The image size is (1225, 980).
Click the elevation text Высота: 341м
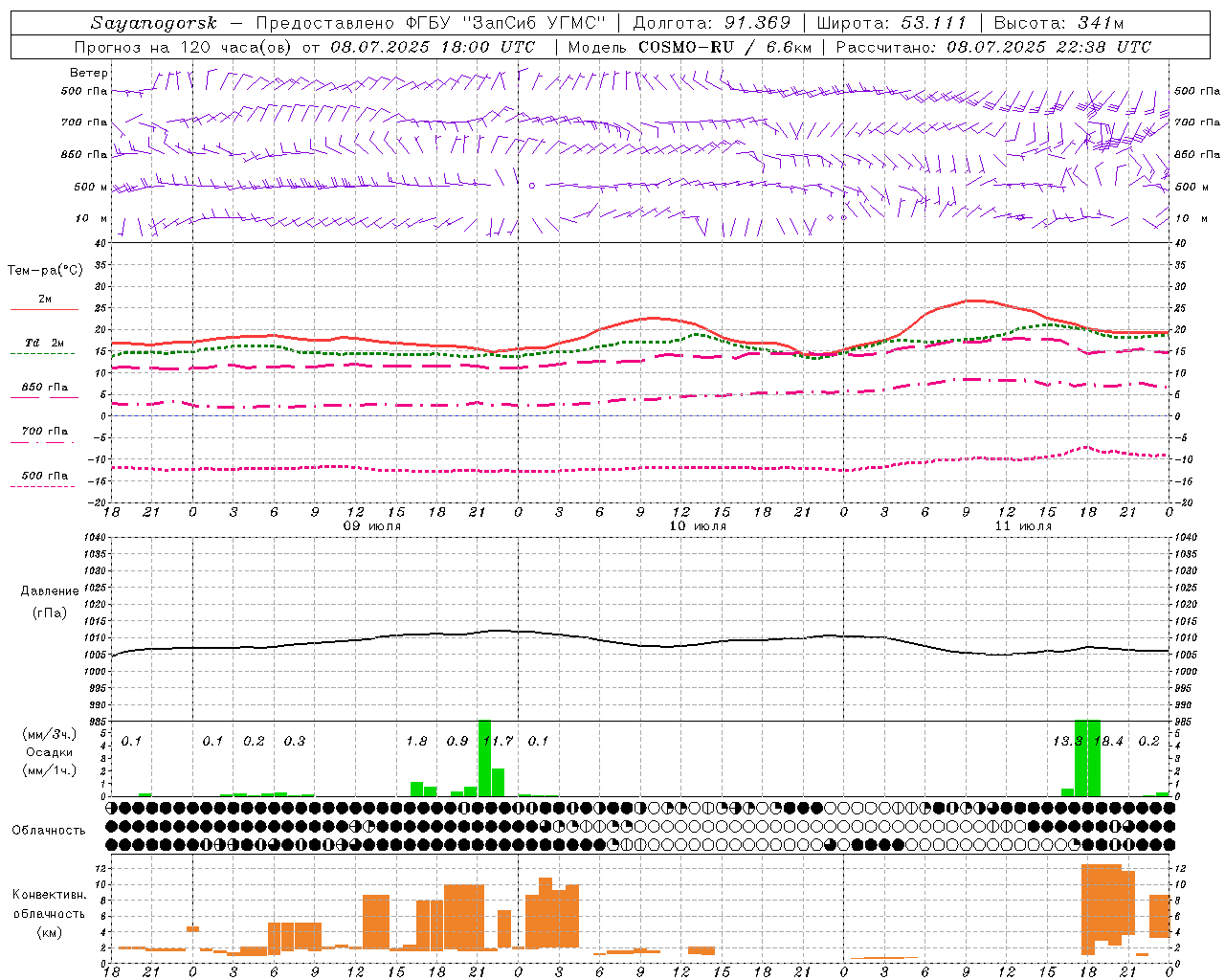[1058, 23]
